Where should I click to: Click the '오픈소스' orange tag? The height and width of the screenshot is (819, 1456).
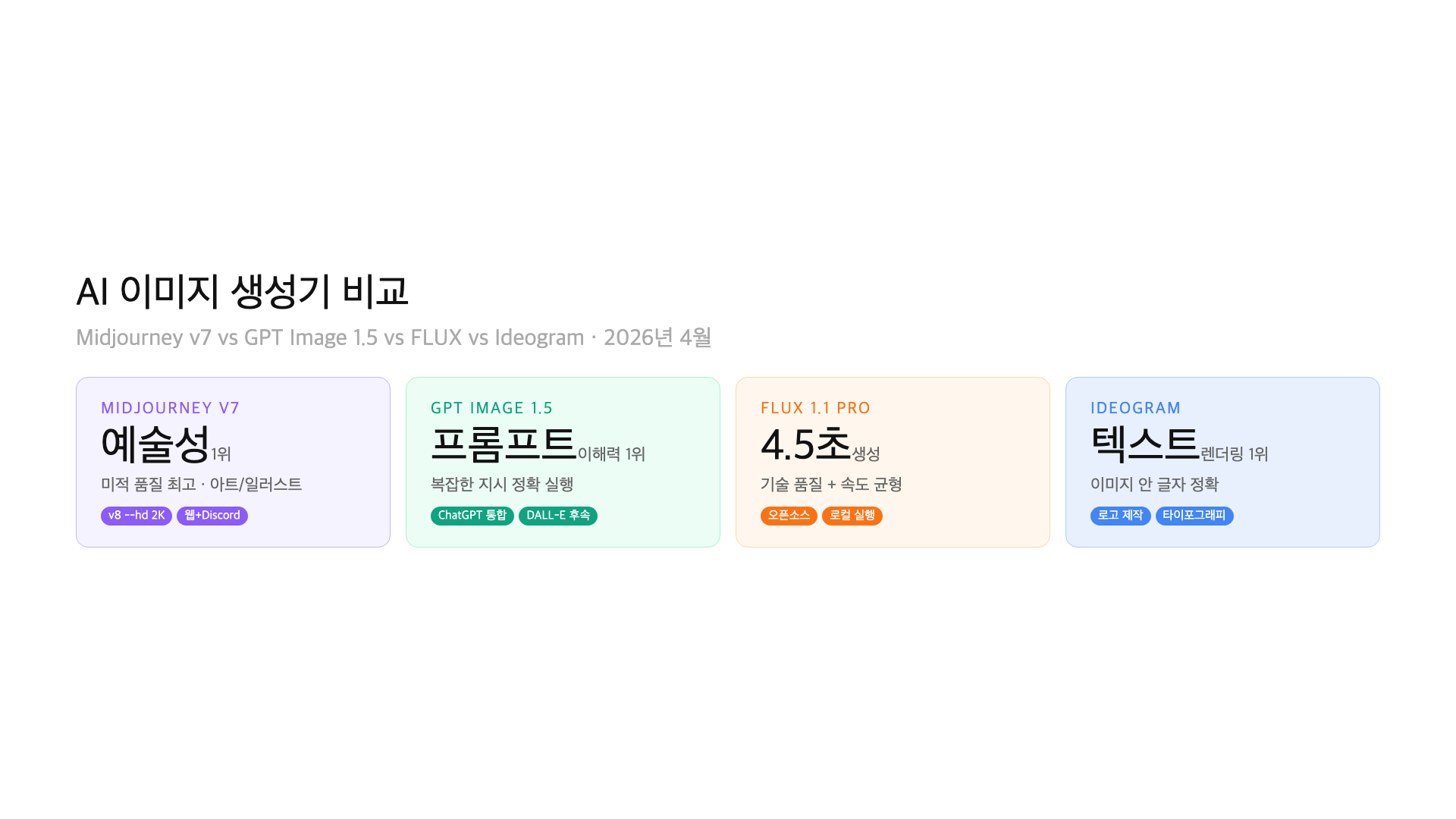789,516
